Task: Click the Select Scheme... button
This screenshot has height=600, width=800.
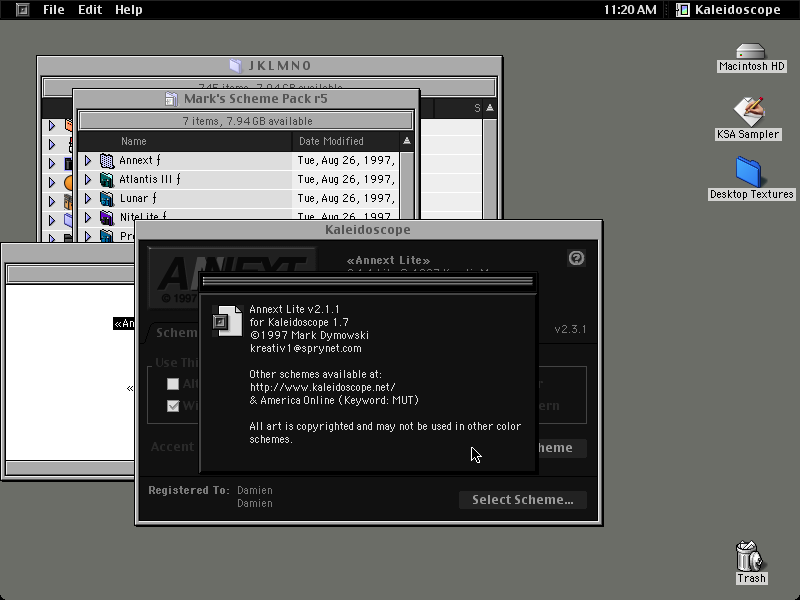Action: [522, 500]
